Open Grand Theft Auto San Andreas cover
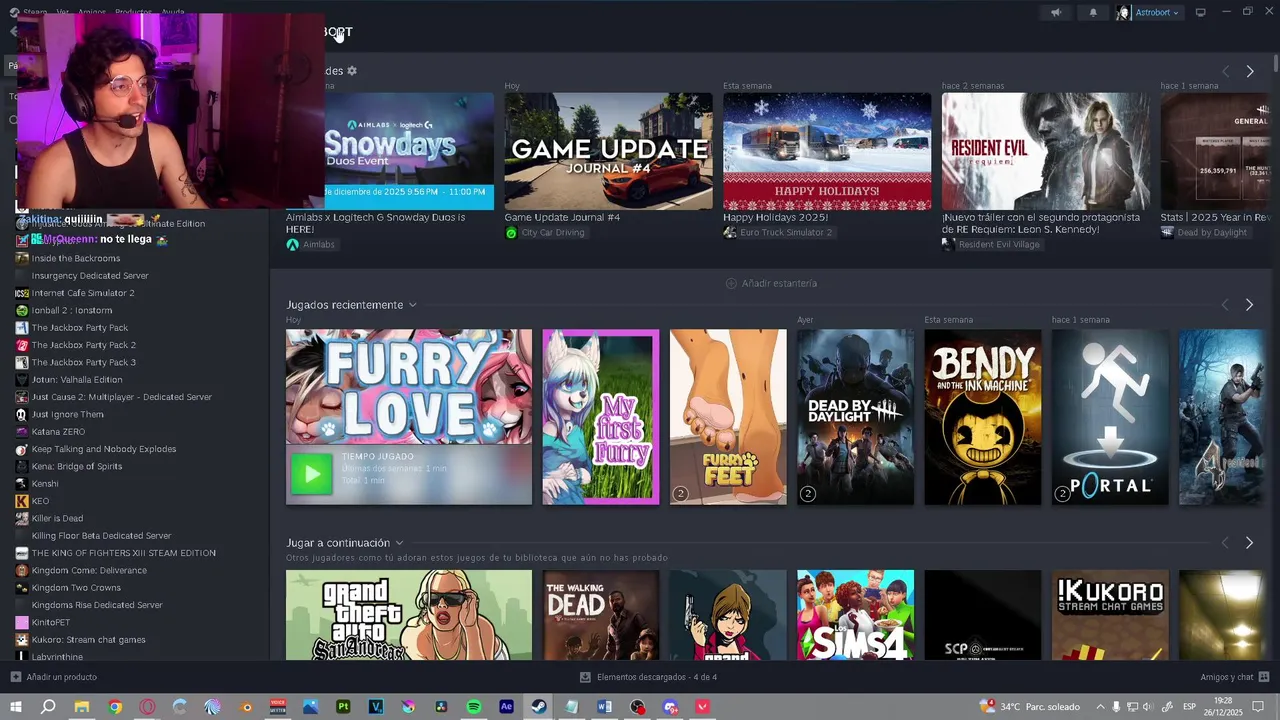The width and height of the screenshot is (1280, 720). click(409, 615)
